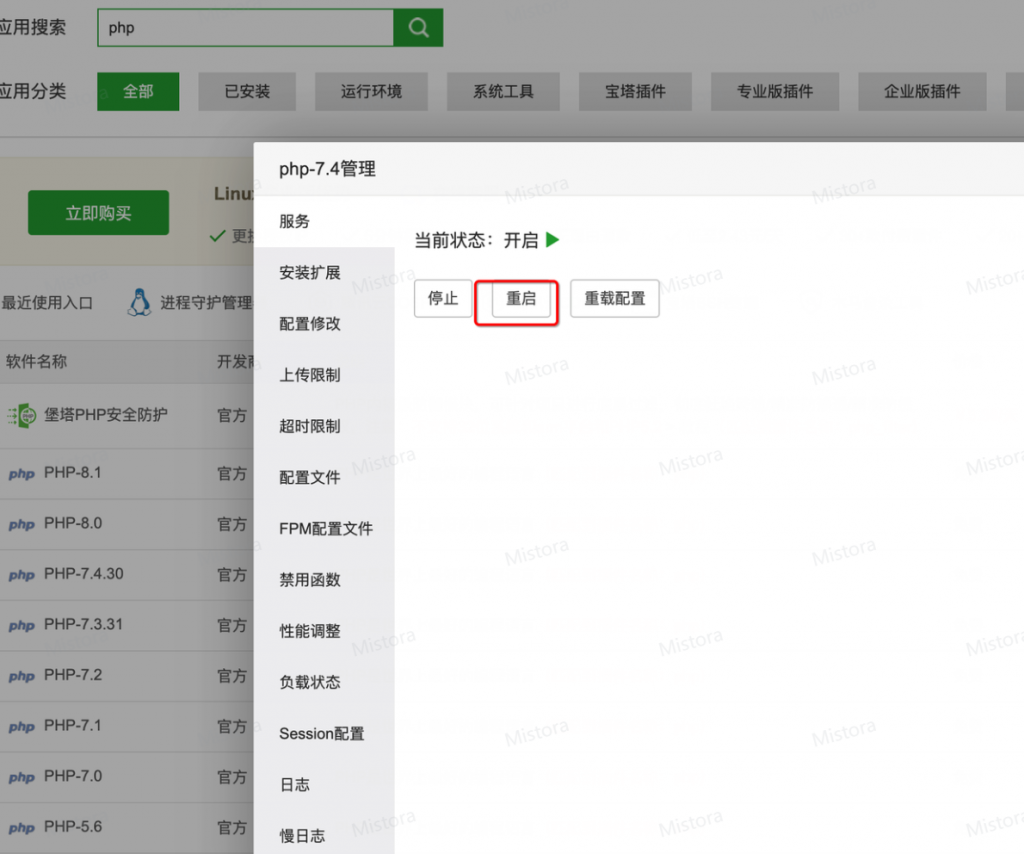Screen dimensions: 1024x854
Task: Click the green running-status play icon
Action: 552,240
